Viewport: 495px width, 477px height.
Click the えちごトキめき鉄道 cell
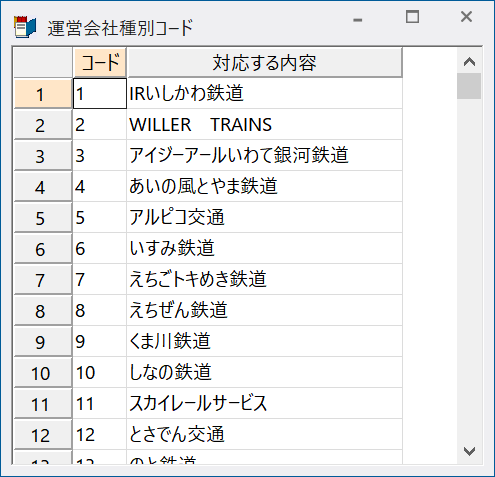(264, 279)
